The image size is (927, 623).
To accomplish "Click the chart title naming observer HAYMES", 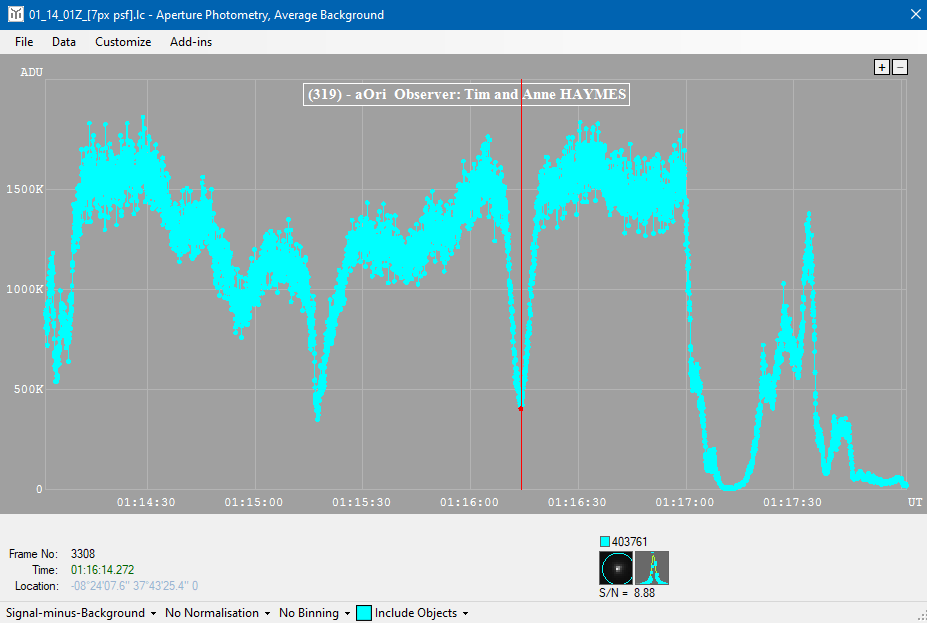I will point(466,95).
